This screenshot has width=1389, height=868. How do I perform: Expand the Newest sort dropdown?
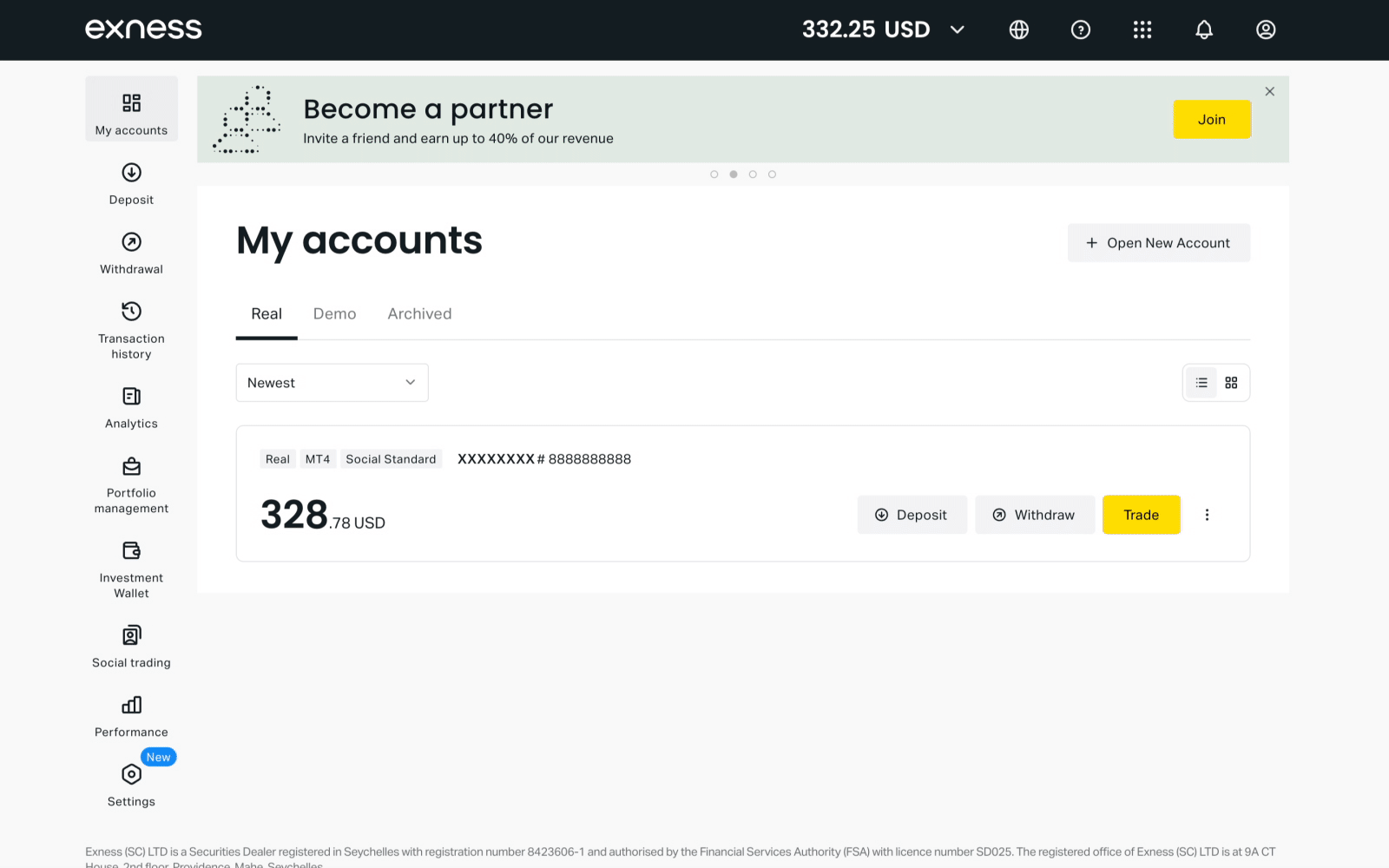[332, 383]
